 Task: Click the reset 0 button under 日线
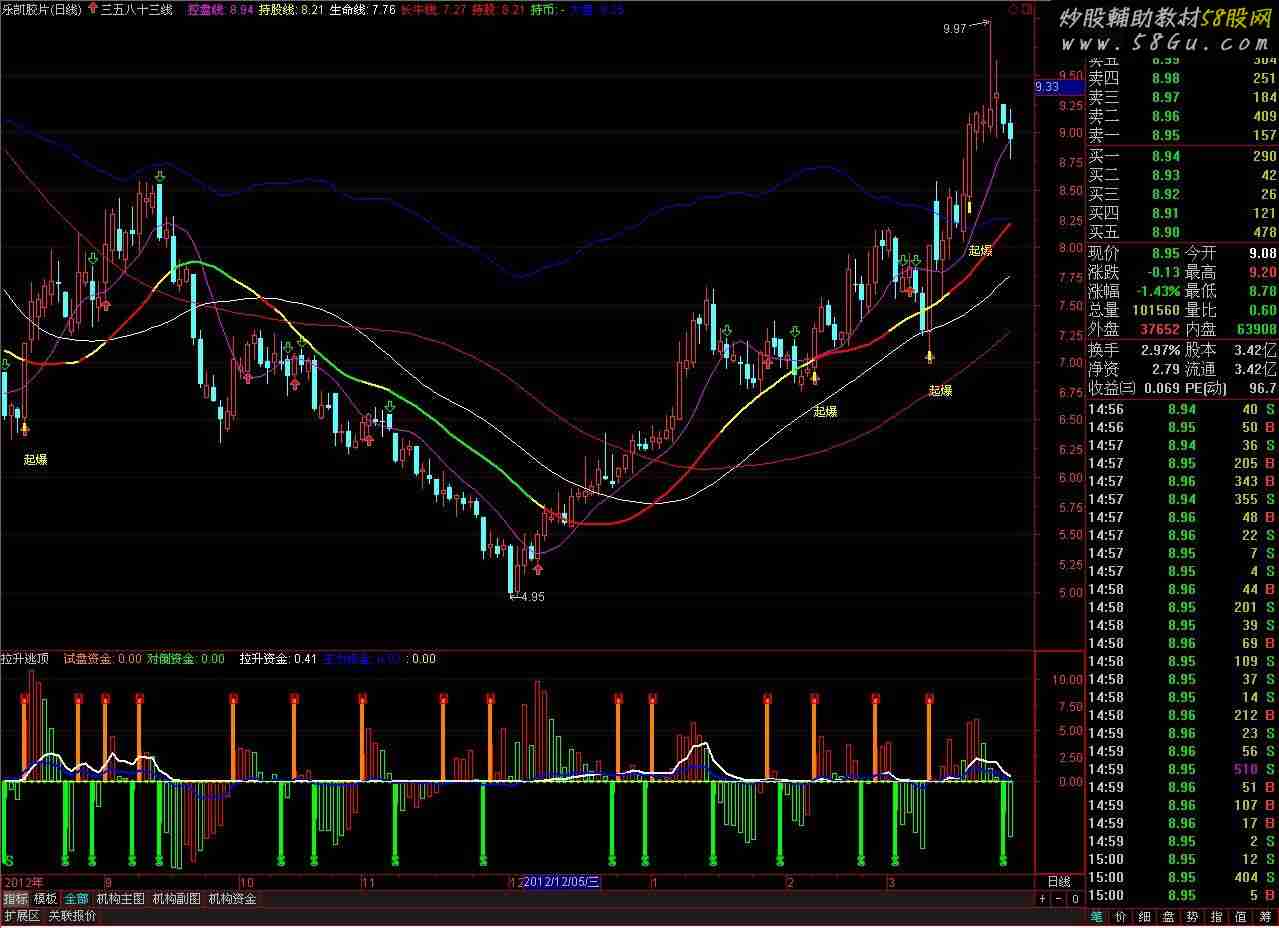click(x=1074, y=899)
